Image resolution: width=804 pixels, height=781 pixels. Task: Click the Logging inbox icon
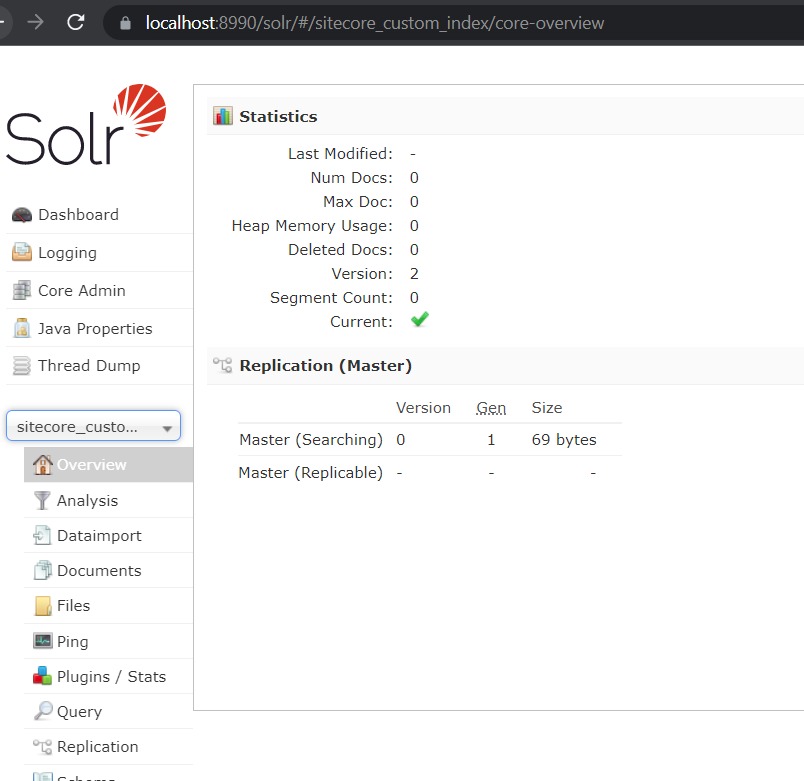[x=22, y=252]
